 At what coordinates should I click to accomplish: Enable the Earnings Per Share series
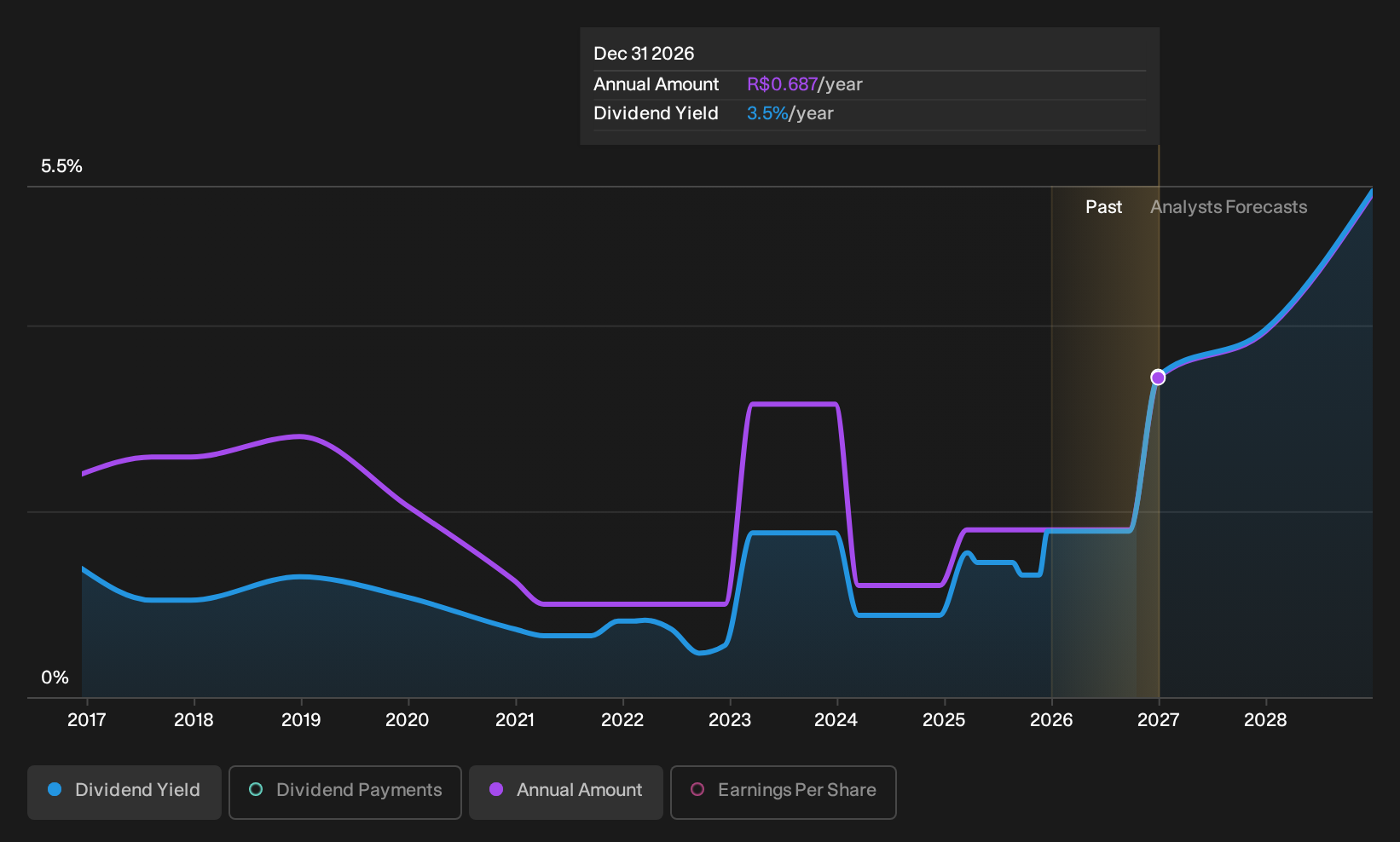coord(784,792)
